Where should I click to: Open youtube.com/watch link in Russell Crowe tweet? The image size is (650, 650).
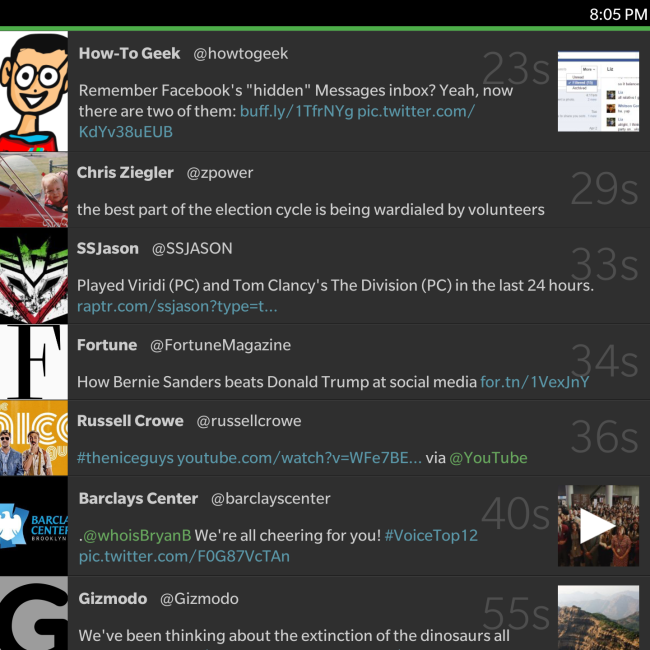point(299,458)
